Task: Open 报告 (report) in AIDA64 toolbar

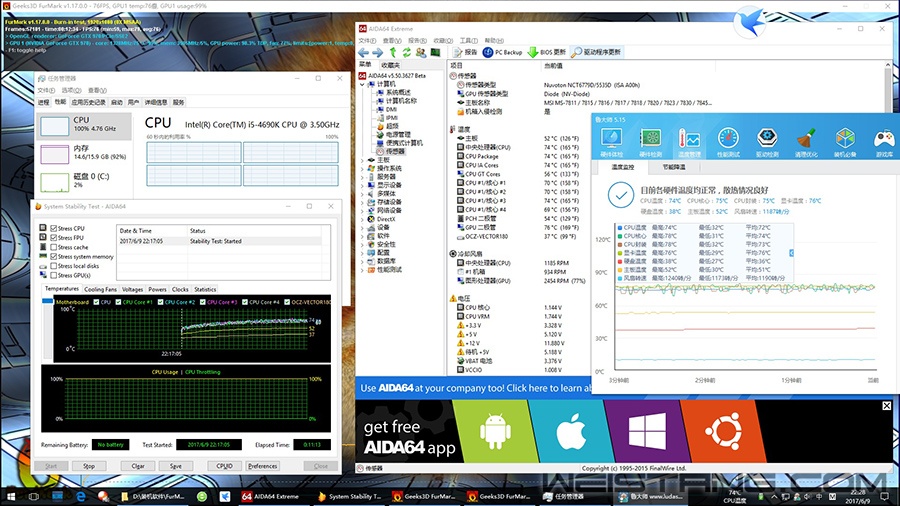Action: coord(465,52)
